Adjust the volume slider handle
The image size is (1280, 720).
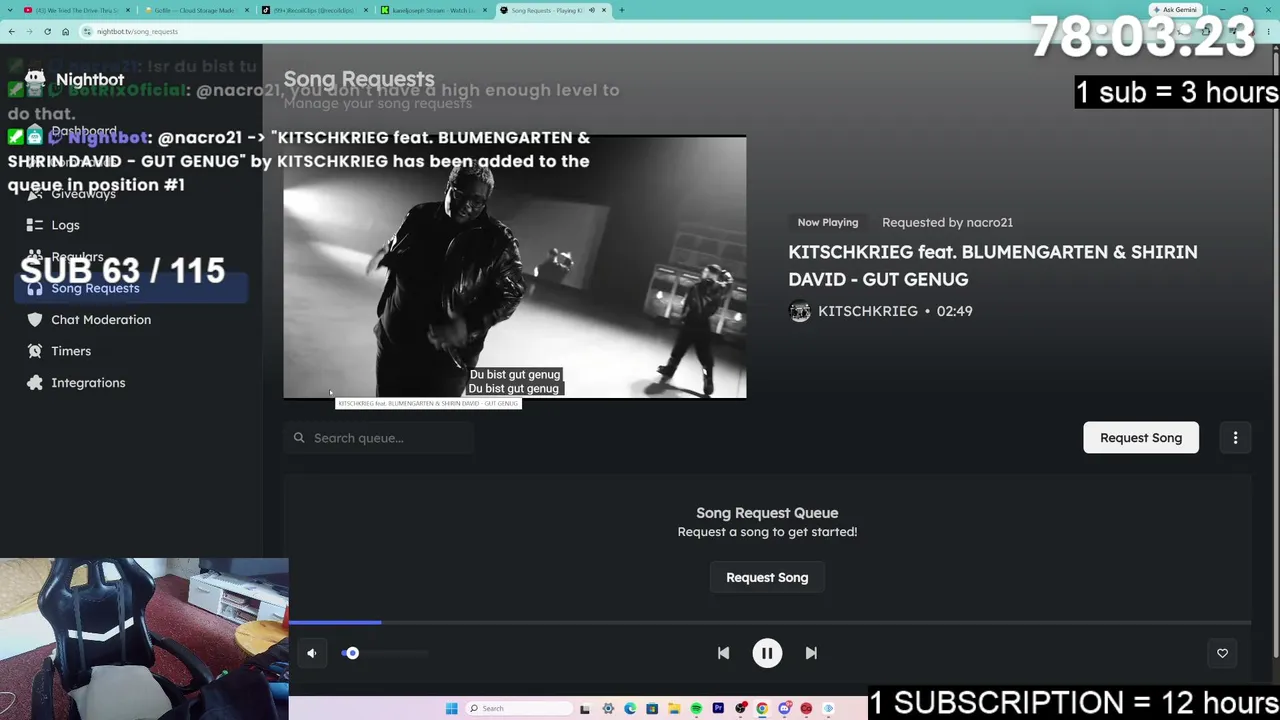pos(352,653)
